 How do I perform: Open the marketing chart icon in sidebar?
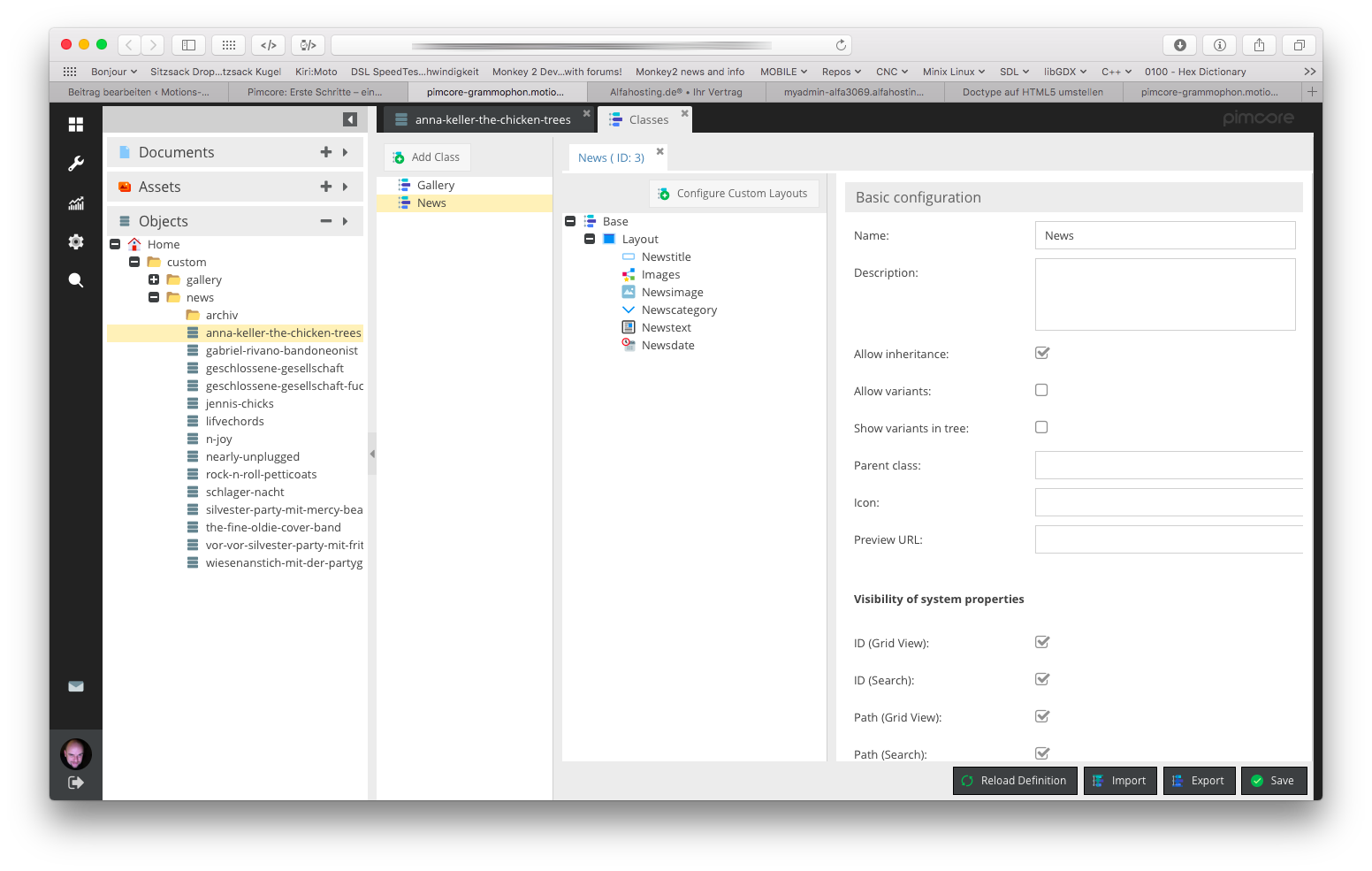coord(76,203)
